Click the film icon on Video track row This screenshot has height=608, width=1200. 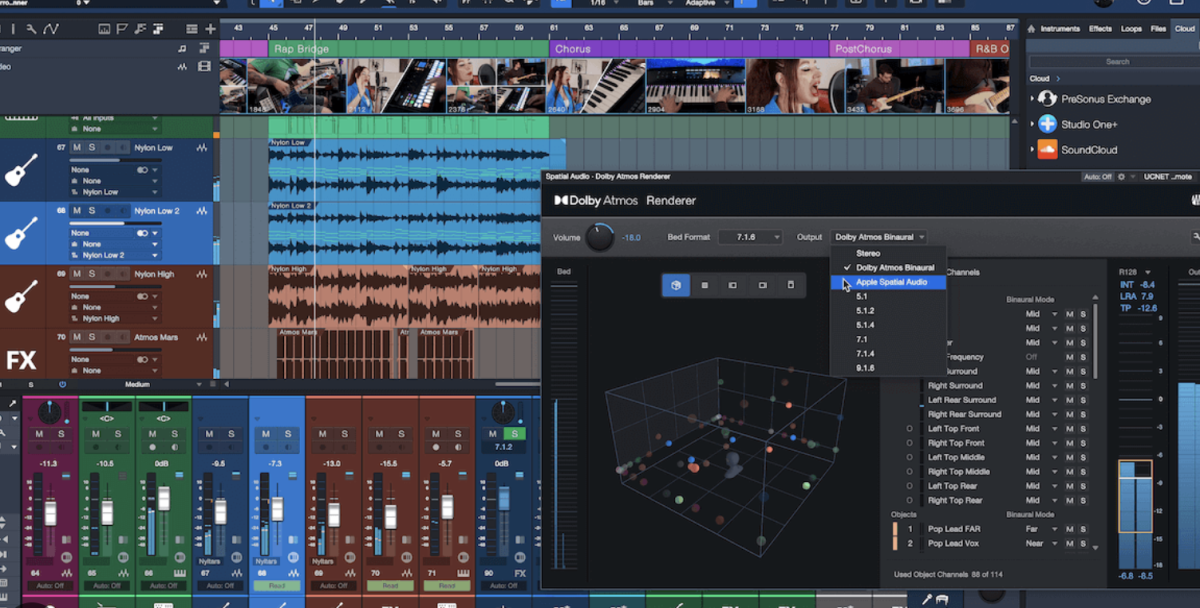(x=205, y=67)
